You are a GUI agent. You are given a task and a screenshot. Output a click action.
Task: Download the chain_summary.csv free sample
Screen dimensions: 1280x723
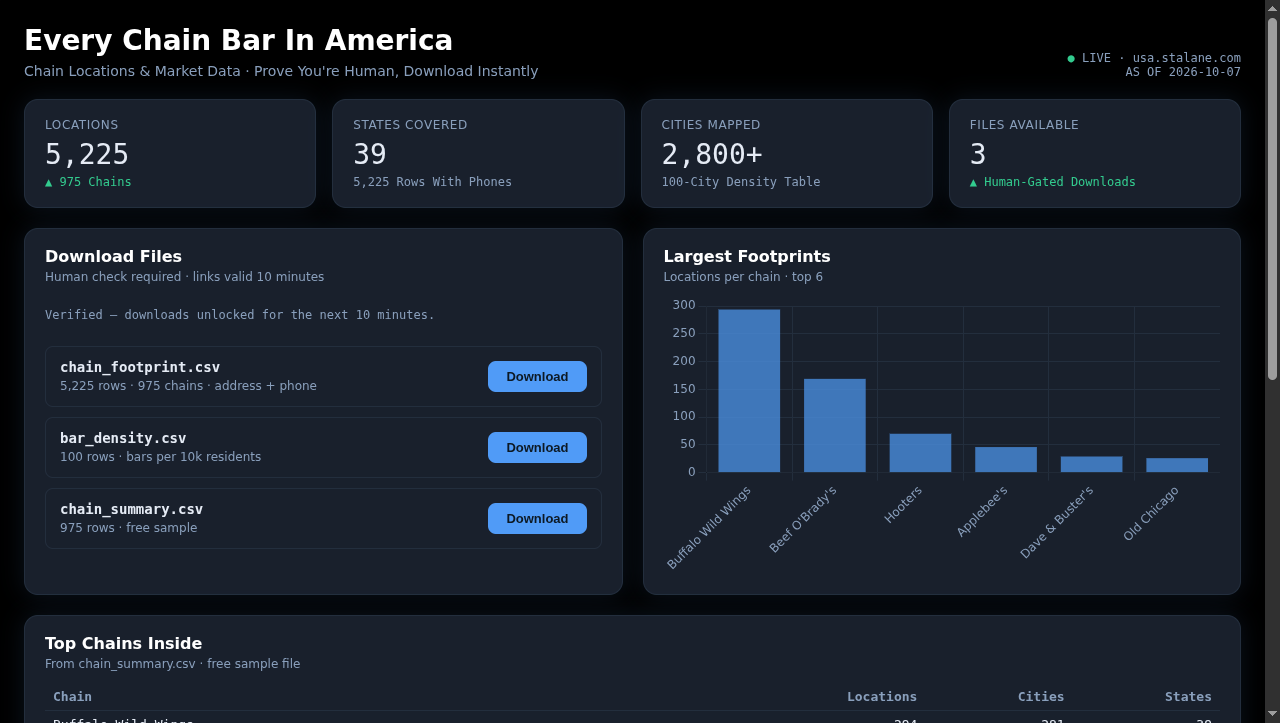tap(537, 518)
